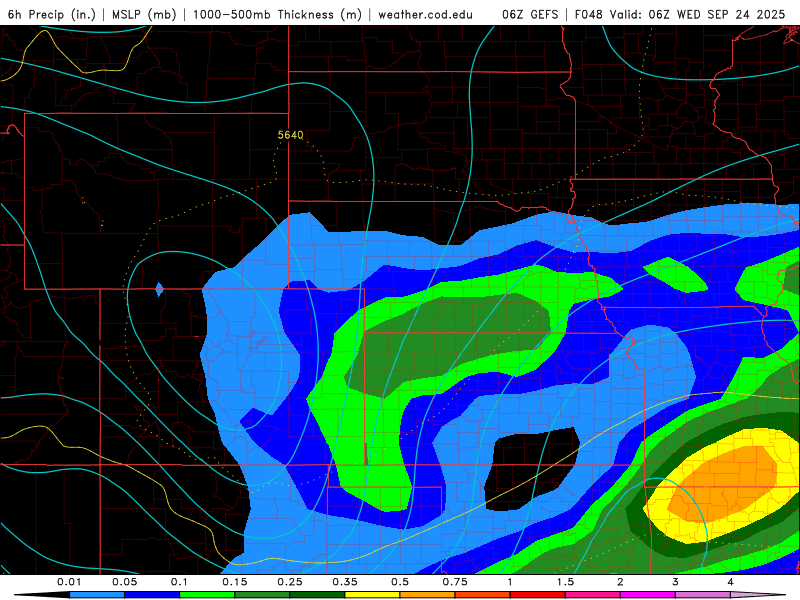Click the legend value 3
The height and width of the screenshot is (600, 800).
676,582
